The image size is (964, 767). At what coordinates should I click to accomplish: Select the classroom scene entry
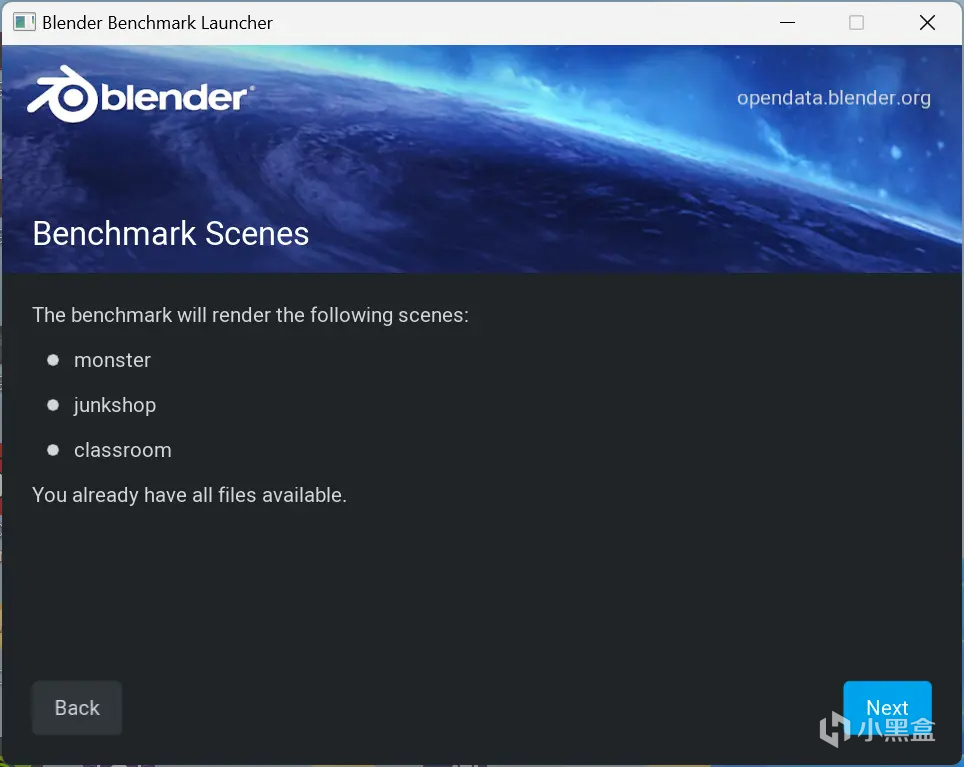(x=122, y=450)
